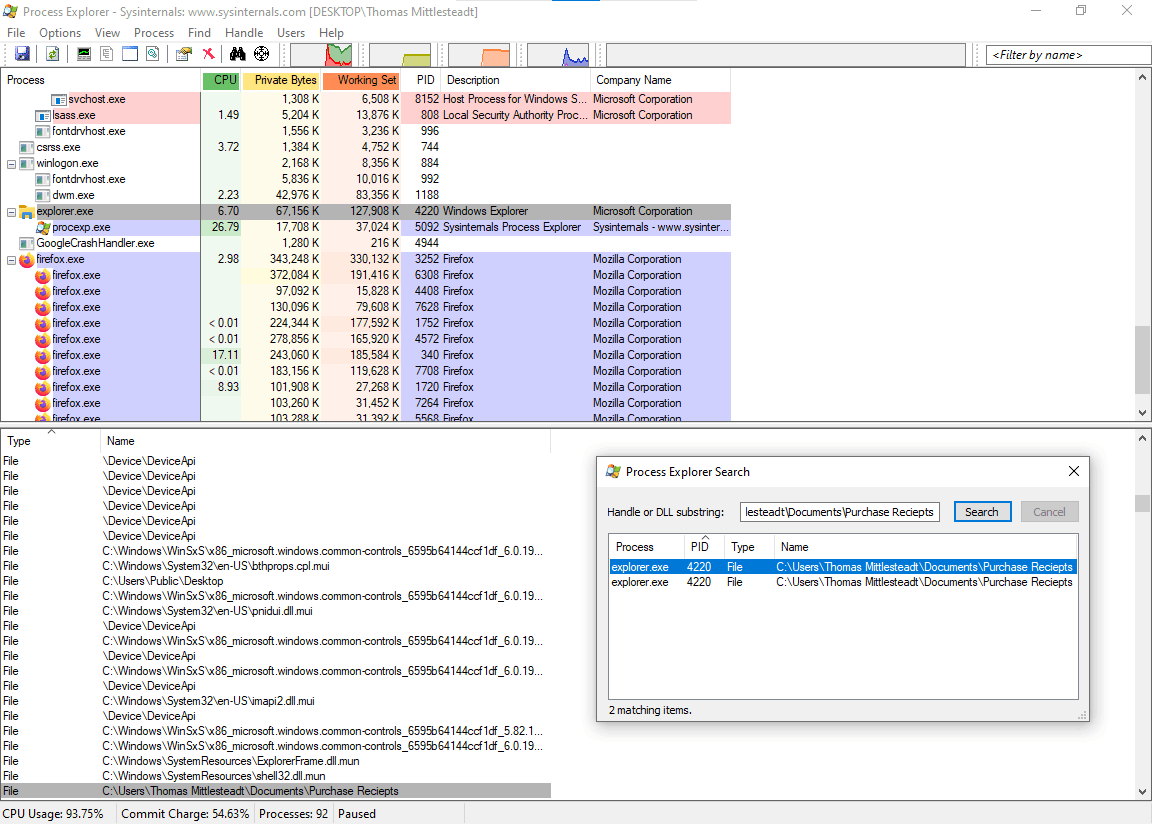This screenshot has width=1152, height=824.
Task: Click the GoogleCrashHandler.exe process icon
Action: click(26, 243)
